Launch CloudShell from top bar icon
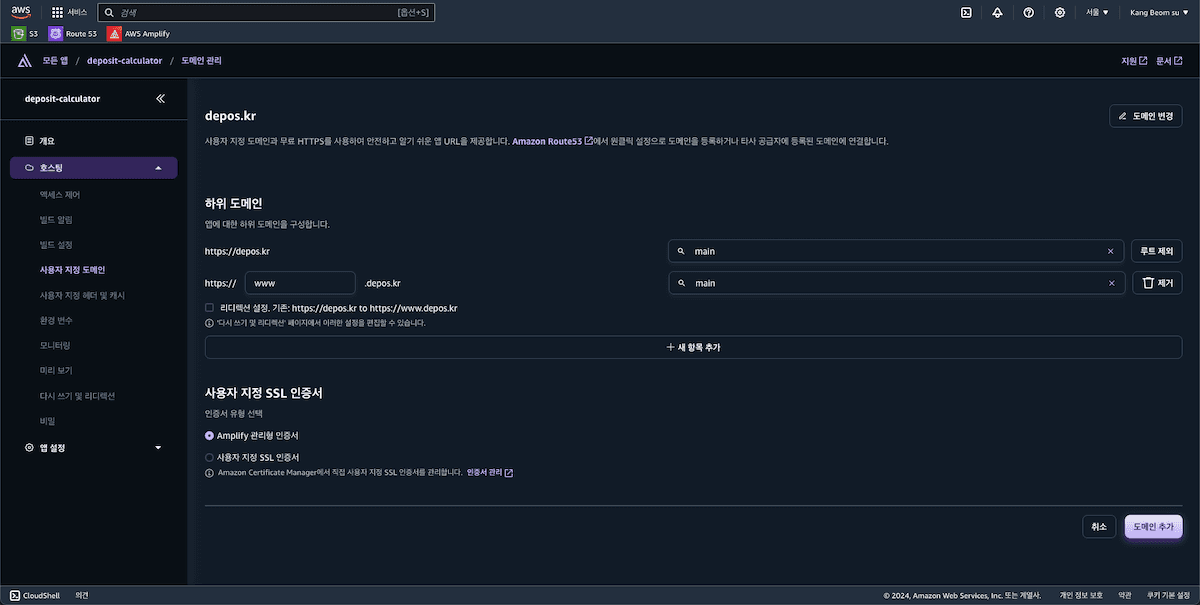The width and height of the screenshot is (1200, 605). pyautogui.click(x=965, y=13)
